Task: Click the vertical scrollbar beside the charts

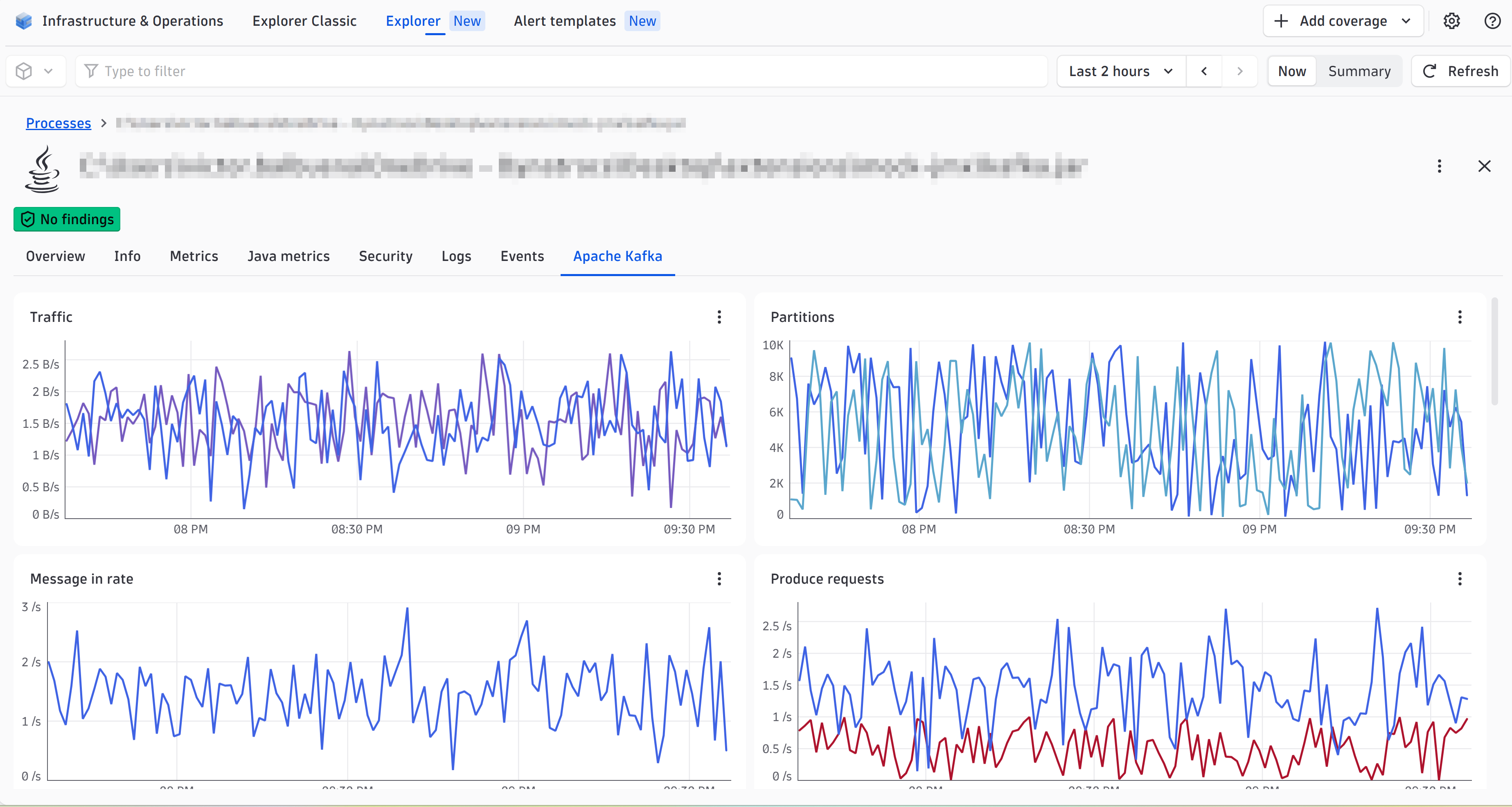Action: tap(1494, 352)
